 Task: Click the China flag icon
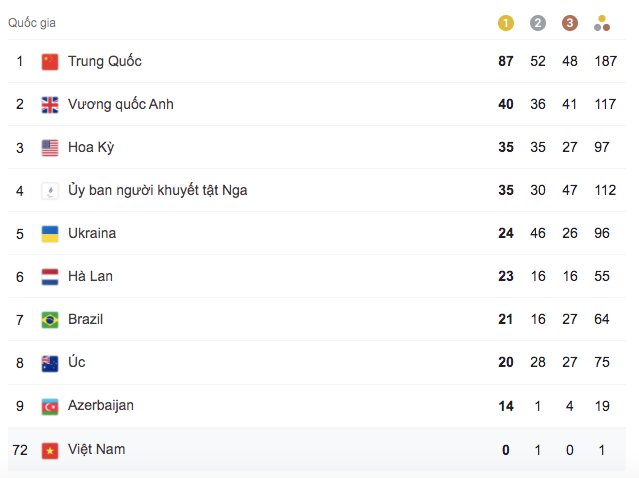[x=50, y=62]
